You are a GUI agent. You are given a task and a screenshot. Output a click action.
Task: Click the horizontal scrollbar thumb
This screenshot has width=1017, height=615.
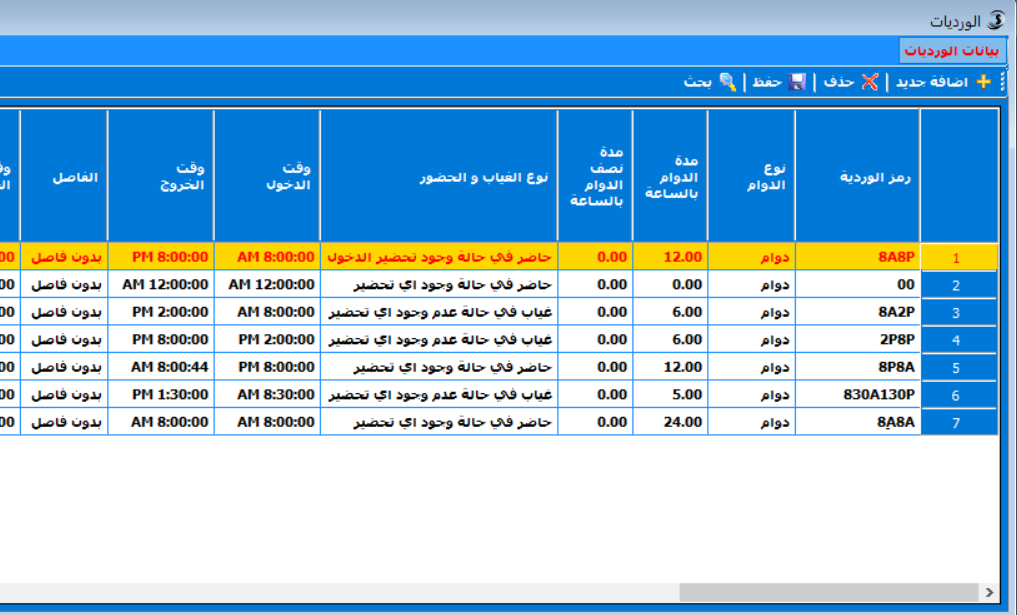(828, 592)
